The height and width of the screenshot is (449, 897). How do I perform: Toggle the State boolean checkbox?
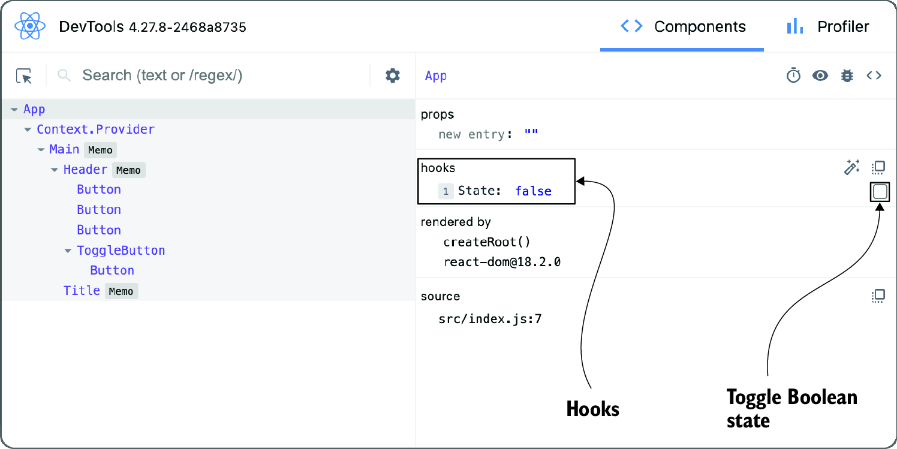880,192
